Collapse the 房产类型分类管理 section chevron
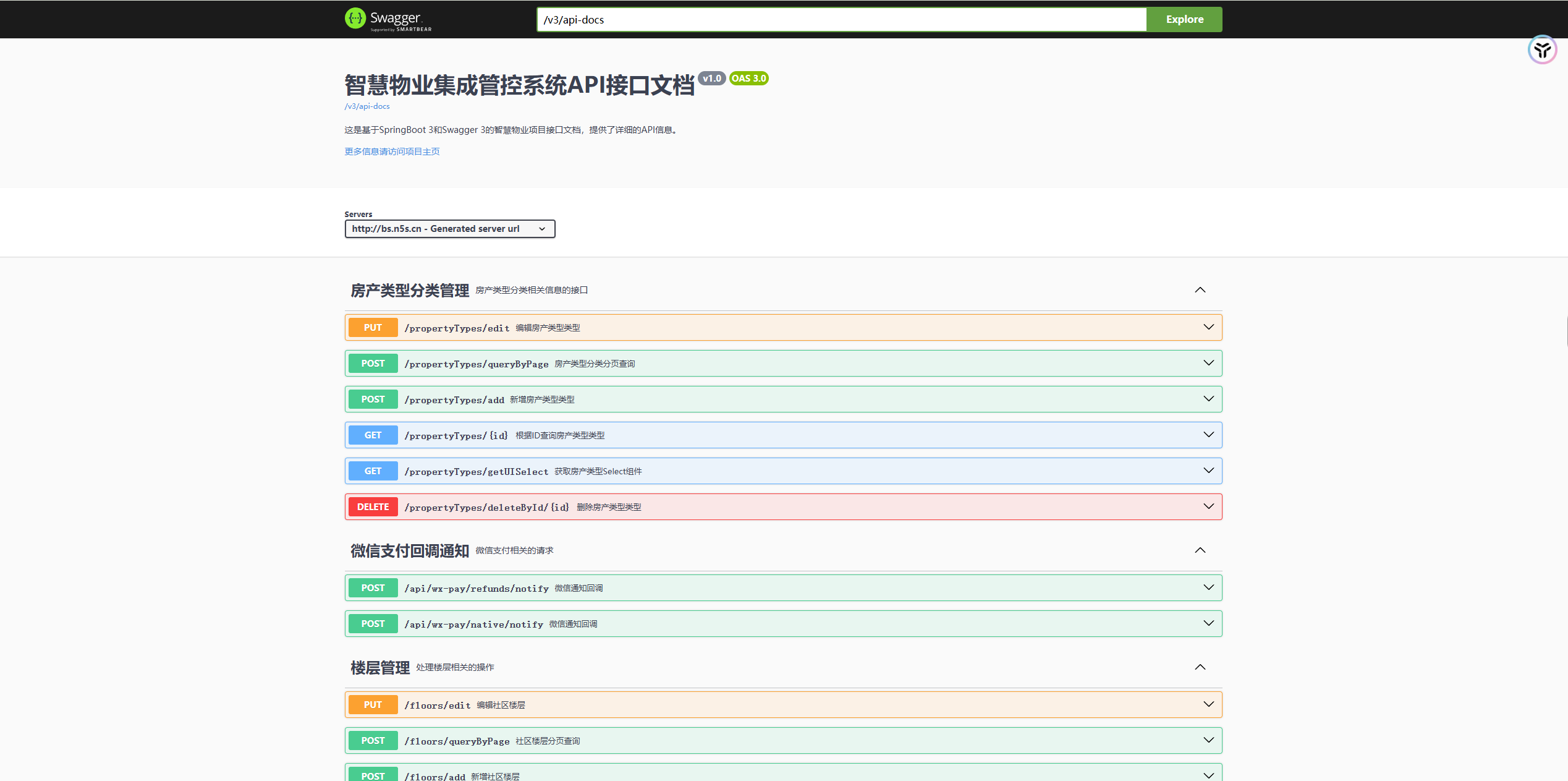Image resolution: width=1568 pixels, height=781 pixels. 1200,290
